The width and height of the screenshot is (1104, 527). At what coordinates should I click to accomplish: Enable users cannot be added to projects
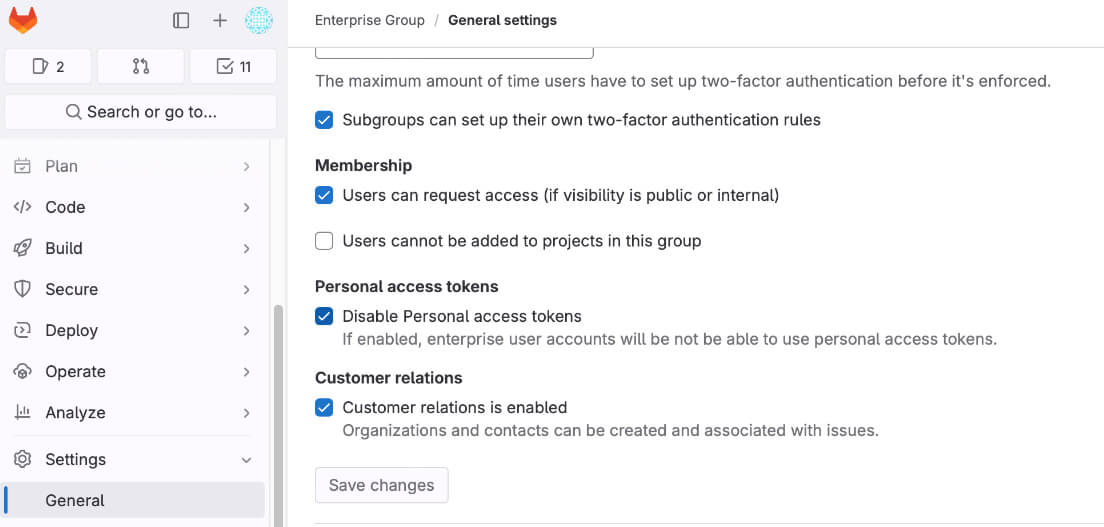324,241
